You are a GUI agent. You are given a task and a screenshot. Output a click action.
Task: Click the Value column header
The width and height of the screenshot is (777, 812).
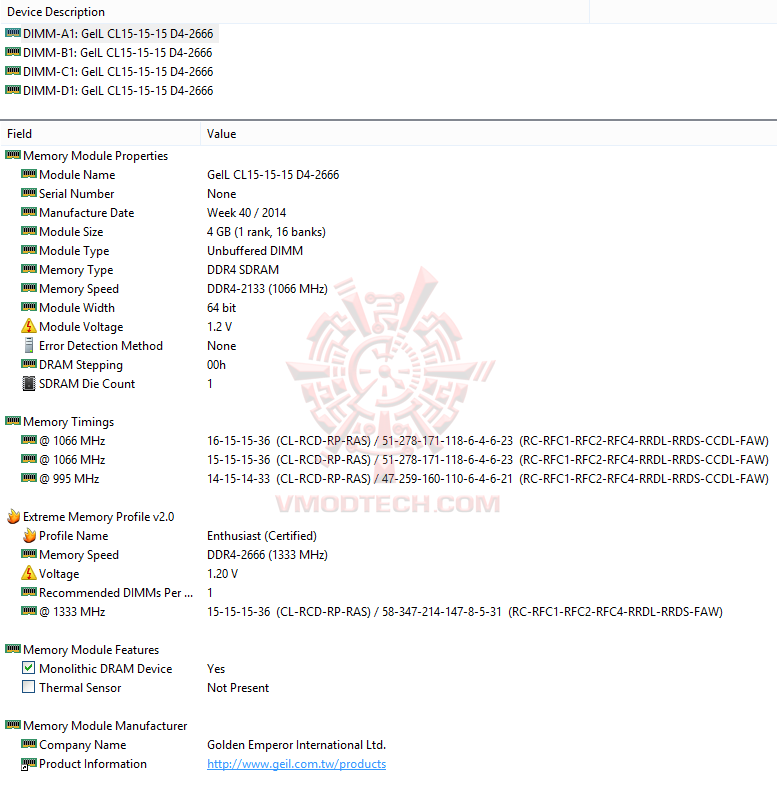(488, 134)
